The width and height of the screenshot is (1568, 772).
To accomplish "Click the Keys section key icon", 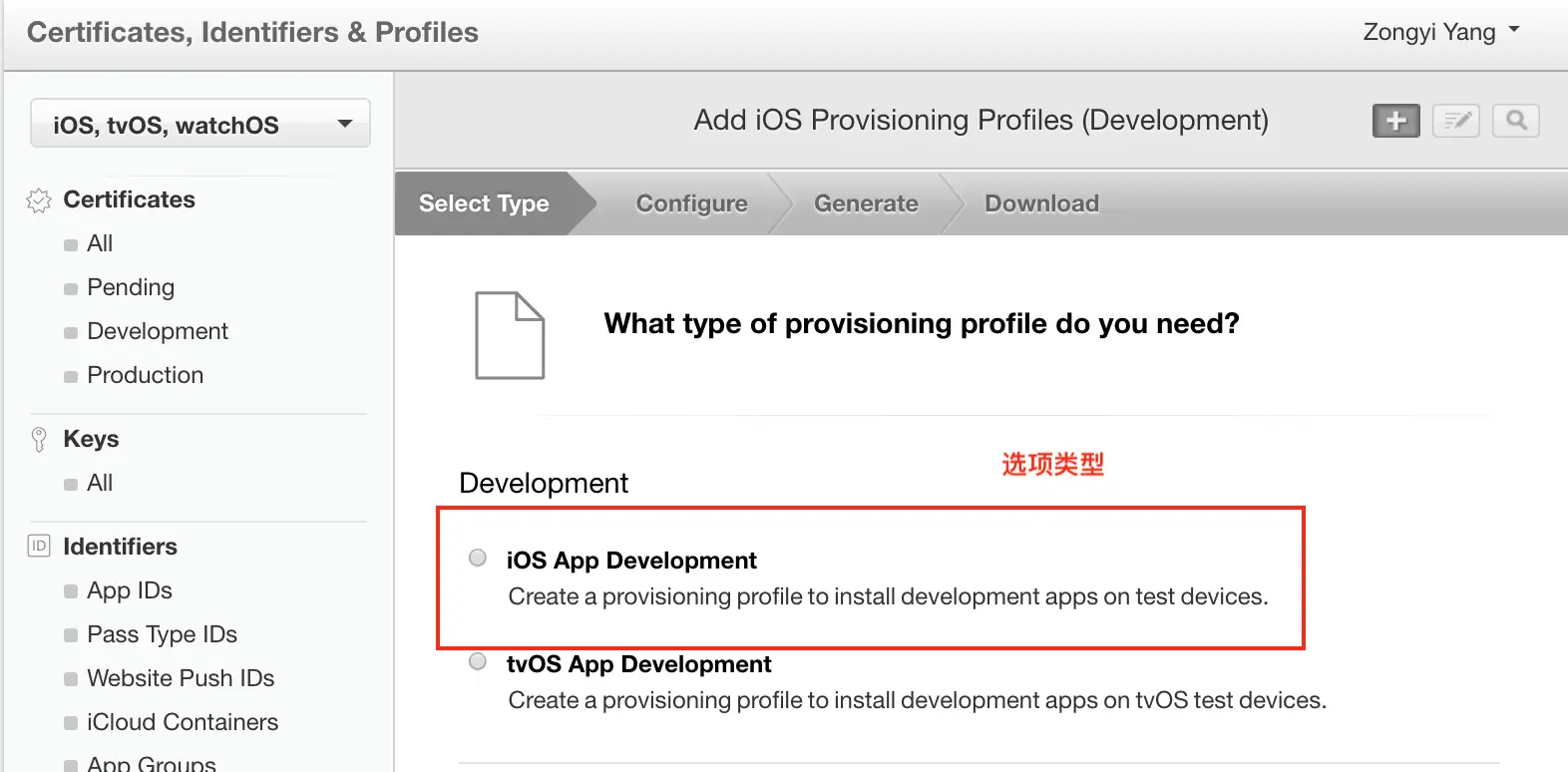I will (x=39, y=440).
